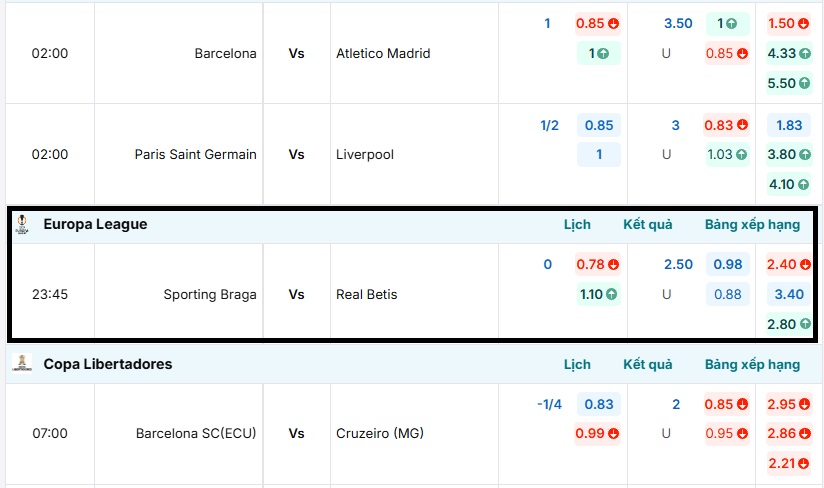Pick the 3.40 draw odds for Braga match
This screenshot has width=824, height=488.
point(788,295)
